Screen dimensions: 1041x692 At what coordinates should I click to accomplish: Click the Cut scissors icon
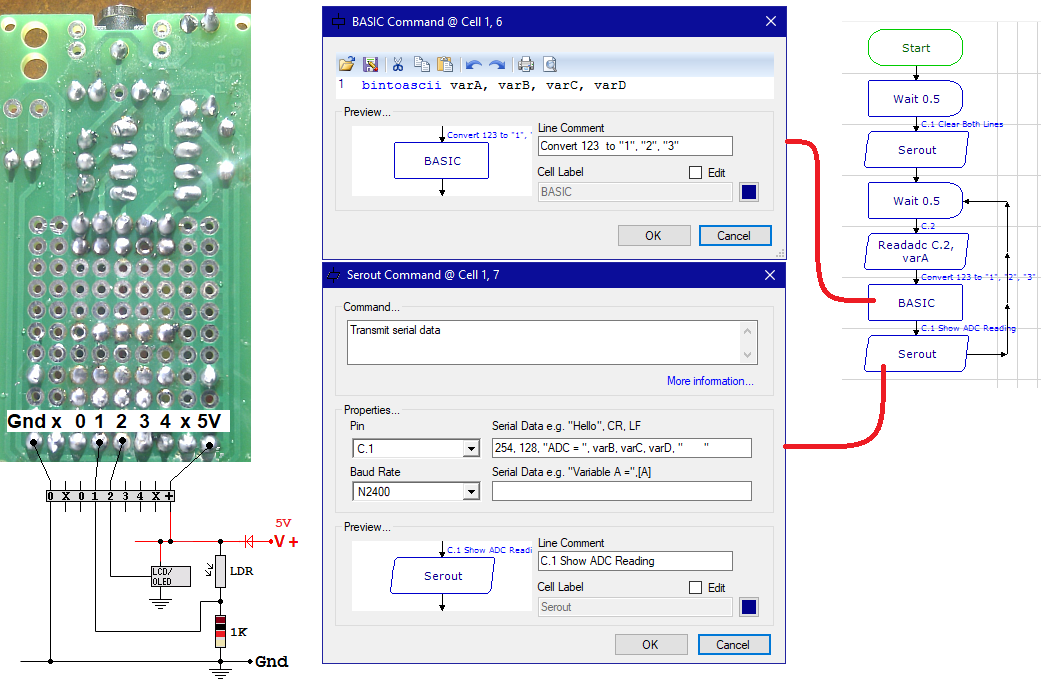point(398,64)
